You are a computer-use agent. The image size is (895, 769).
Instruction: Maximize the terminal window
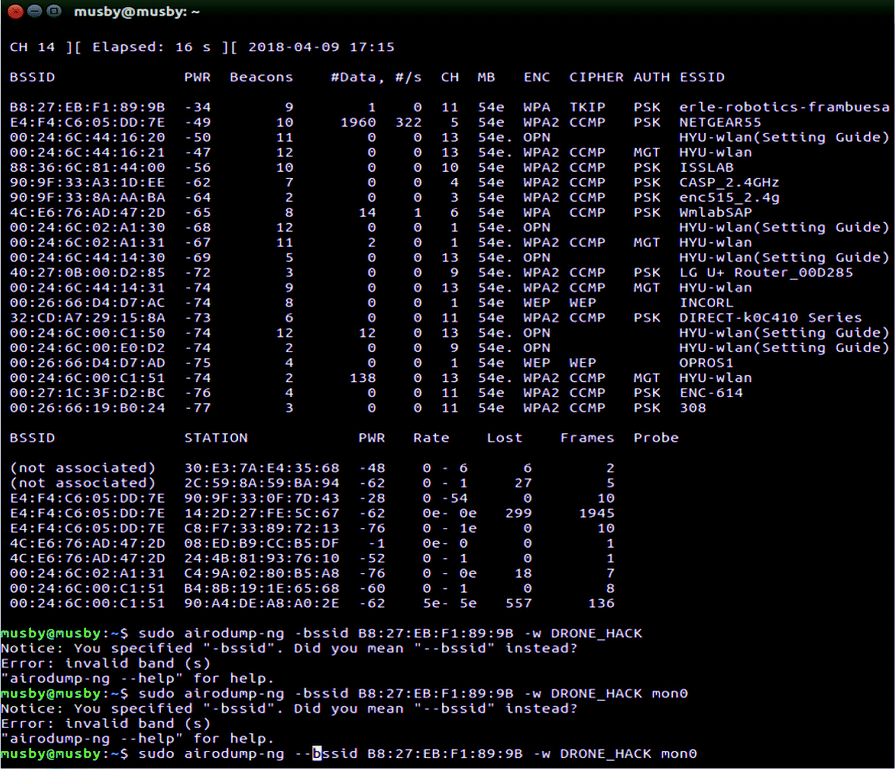(54, 11)
